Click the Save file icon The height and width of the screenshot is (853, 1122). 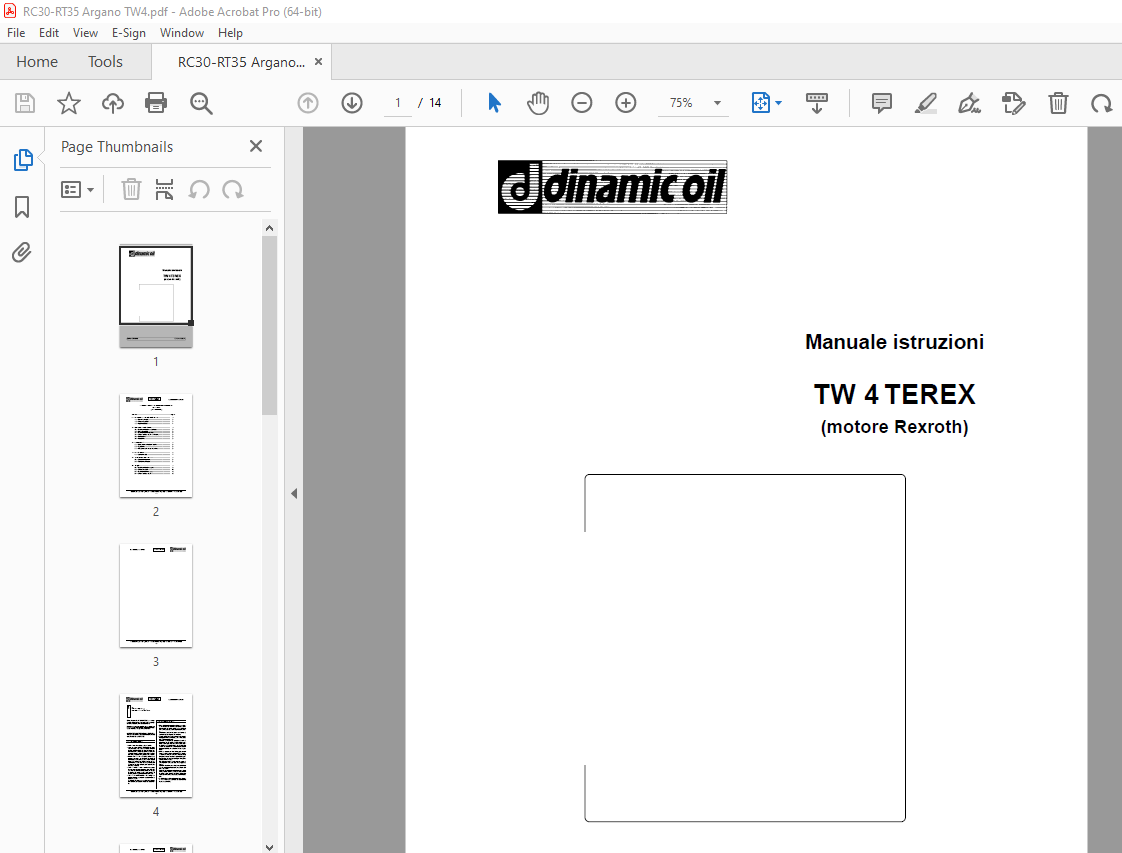click(25, 103)
